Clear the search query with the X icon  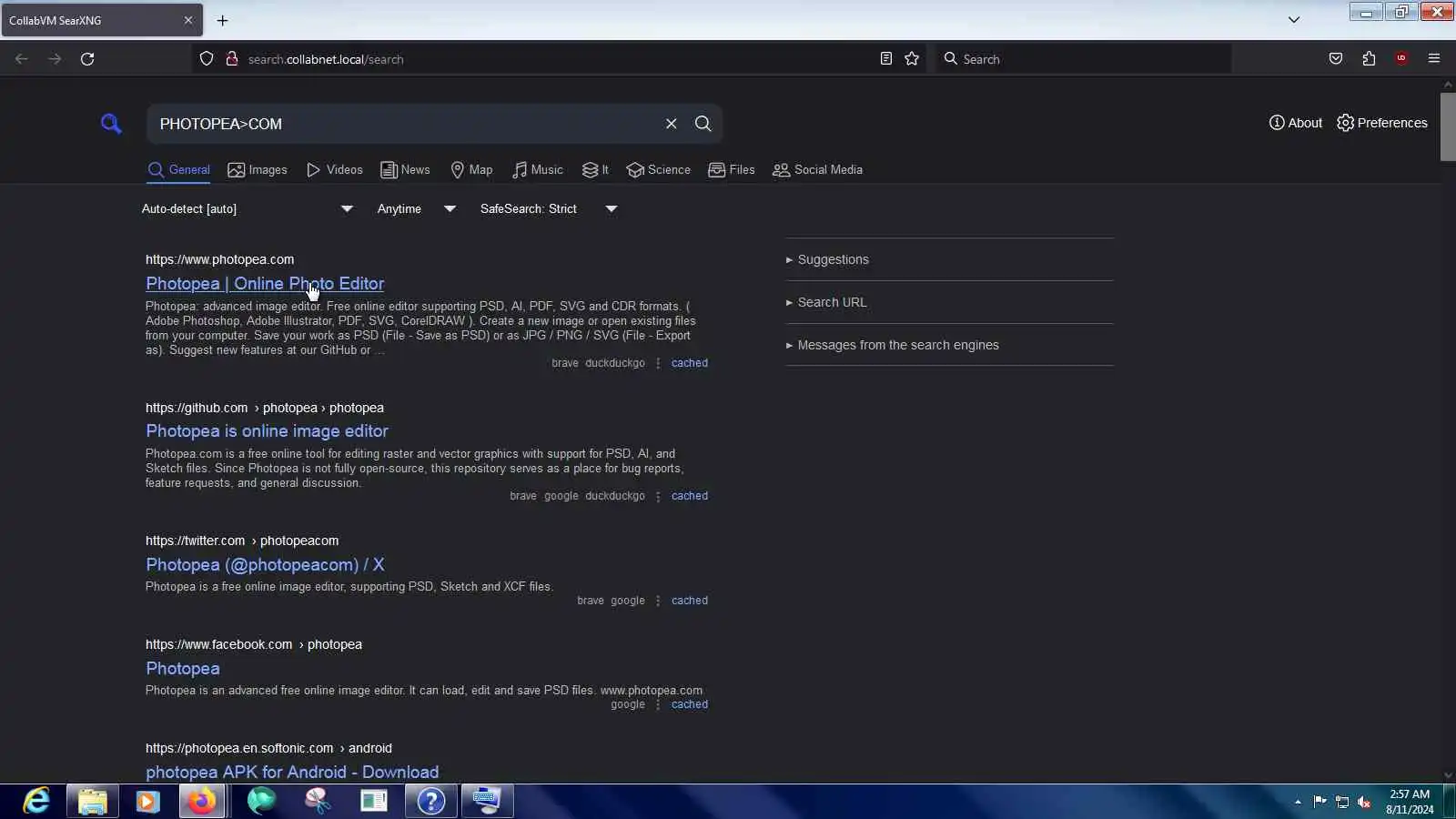(671, 124)
